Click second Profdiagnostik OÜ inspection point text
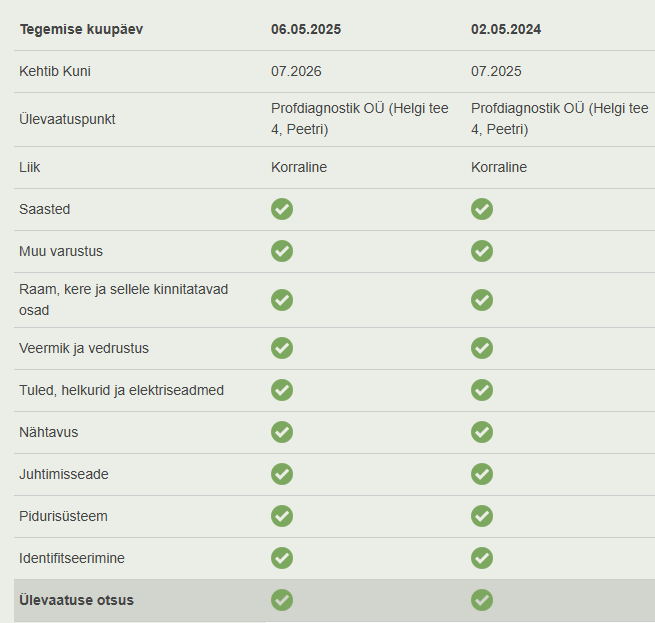 click(x=560, y=119)
